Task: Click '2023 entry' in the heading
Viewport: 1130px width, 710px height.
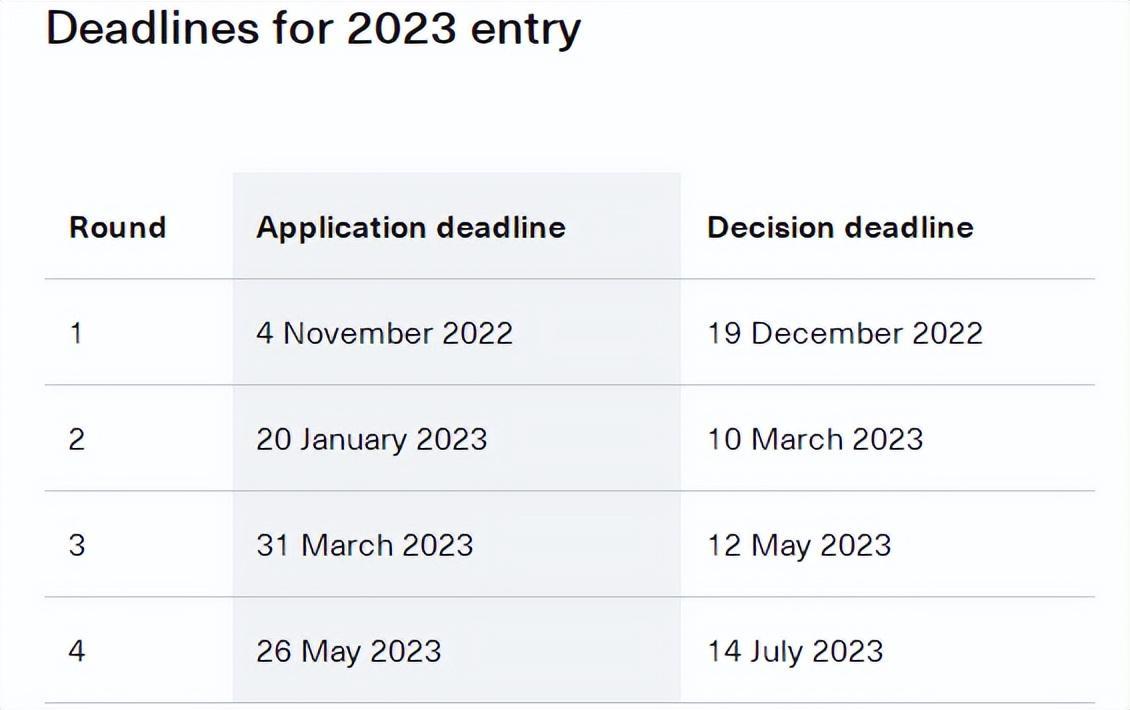Action: (x=463, y=30)
